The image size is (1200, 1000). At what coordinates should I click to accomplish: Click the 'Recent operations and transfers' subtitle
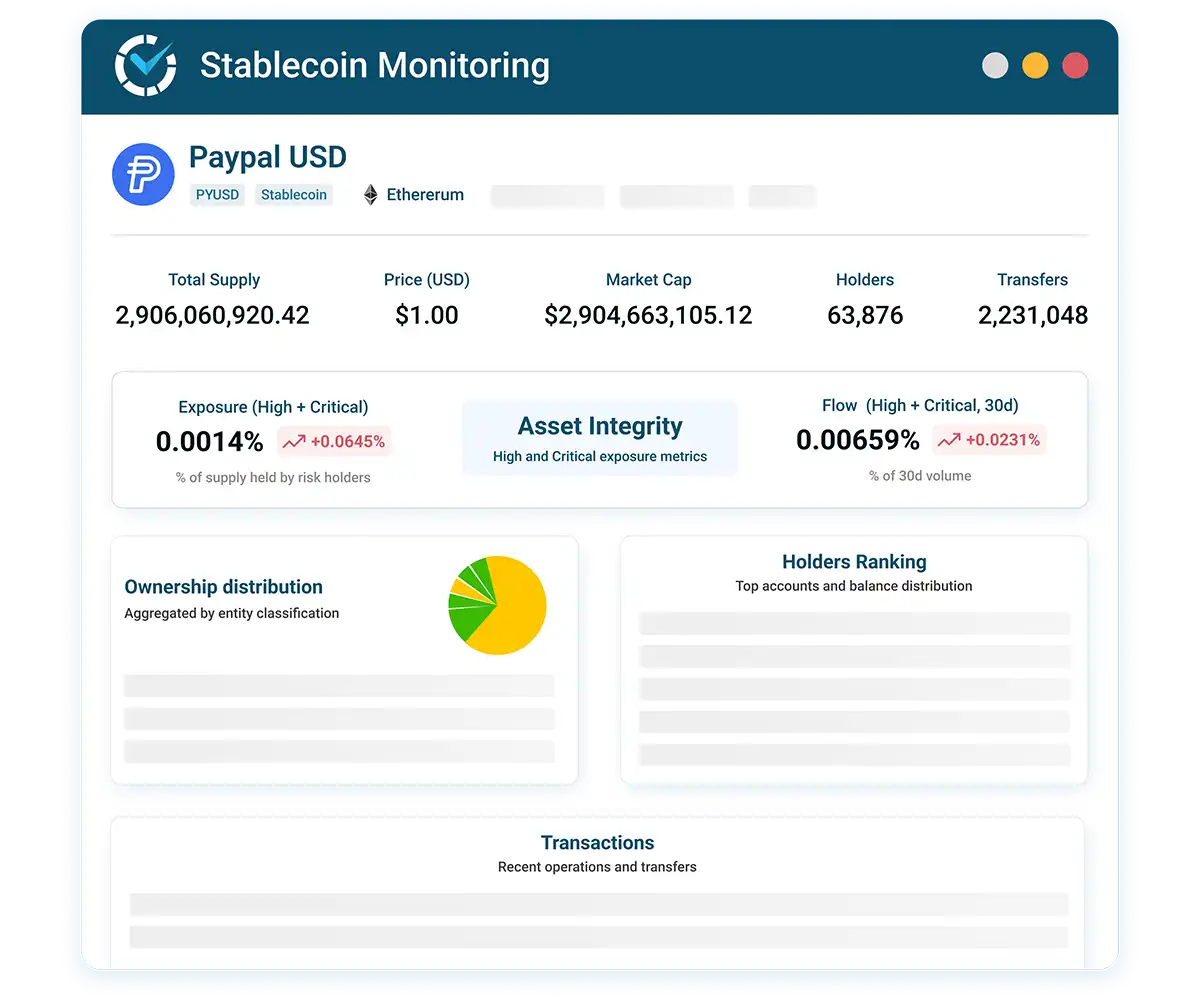[x=597, y=867]
